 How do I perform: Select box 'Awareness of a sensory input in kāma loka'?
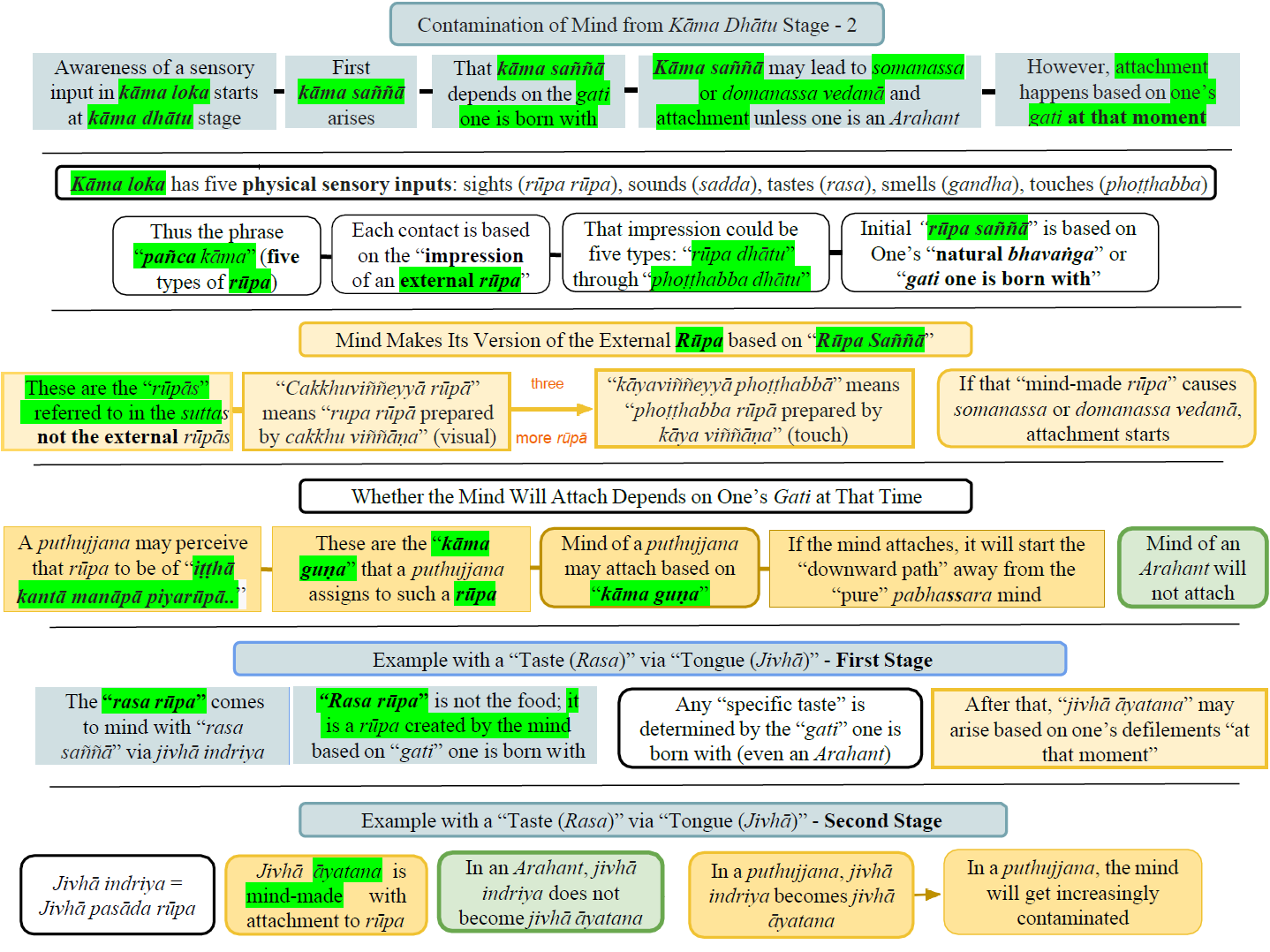click(x=155, y=92)
